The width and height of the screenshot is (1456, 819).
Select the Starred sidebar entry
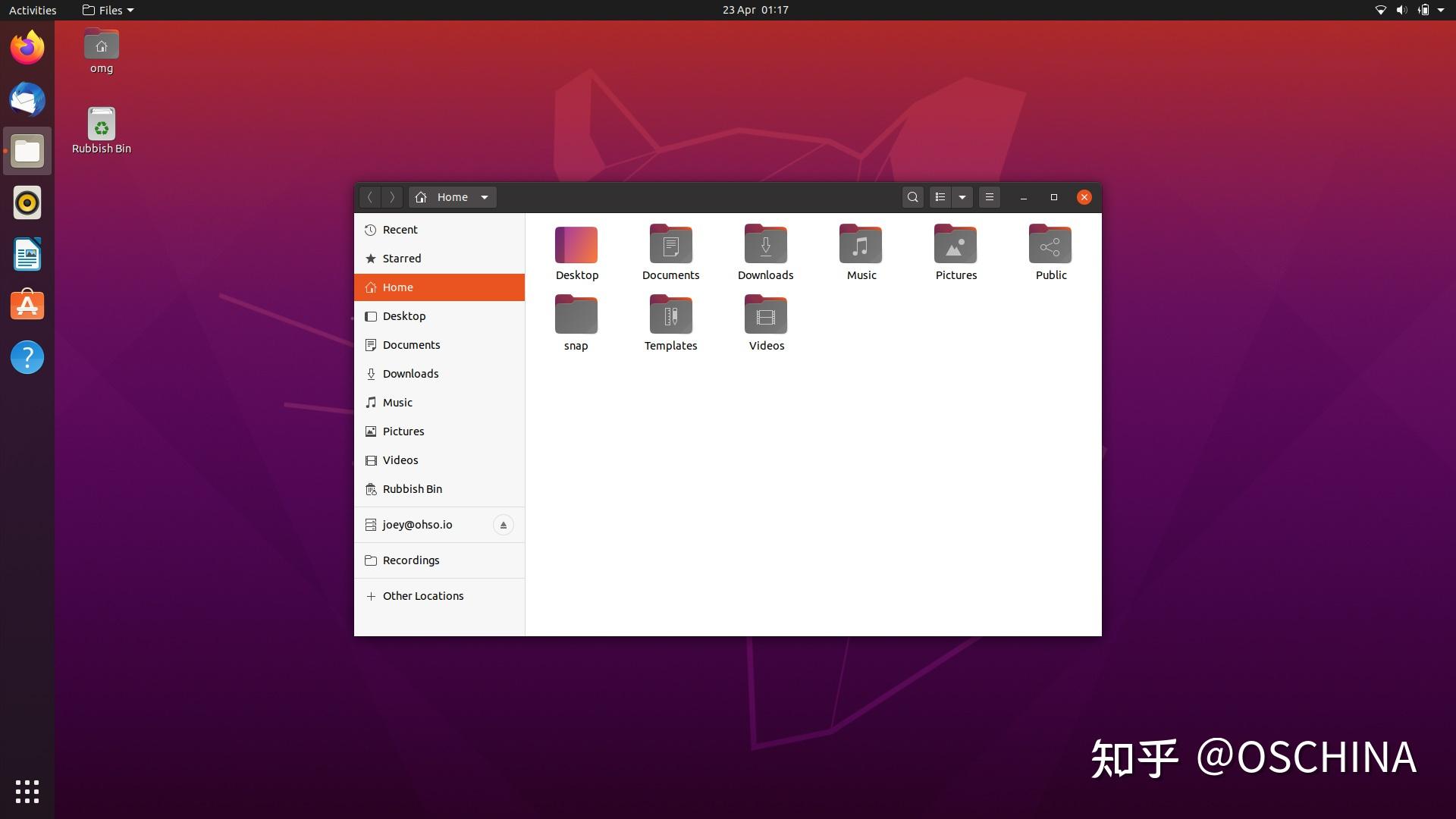pyautogui.click(x=402, y=258)
